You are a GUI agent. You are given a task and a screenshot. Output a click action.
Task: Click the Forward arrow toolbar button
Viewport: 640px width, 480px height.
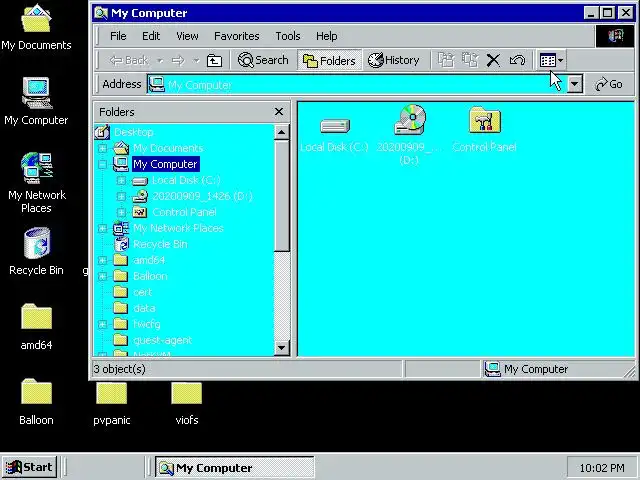click(x=178, y=60)
